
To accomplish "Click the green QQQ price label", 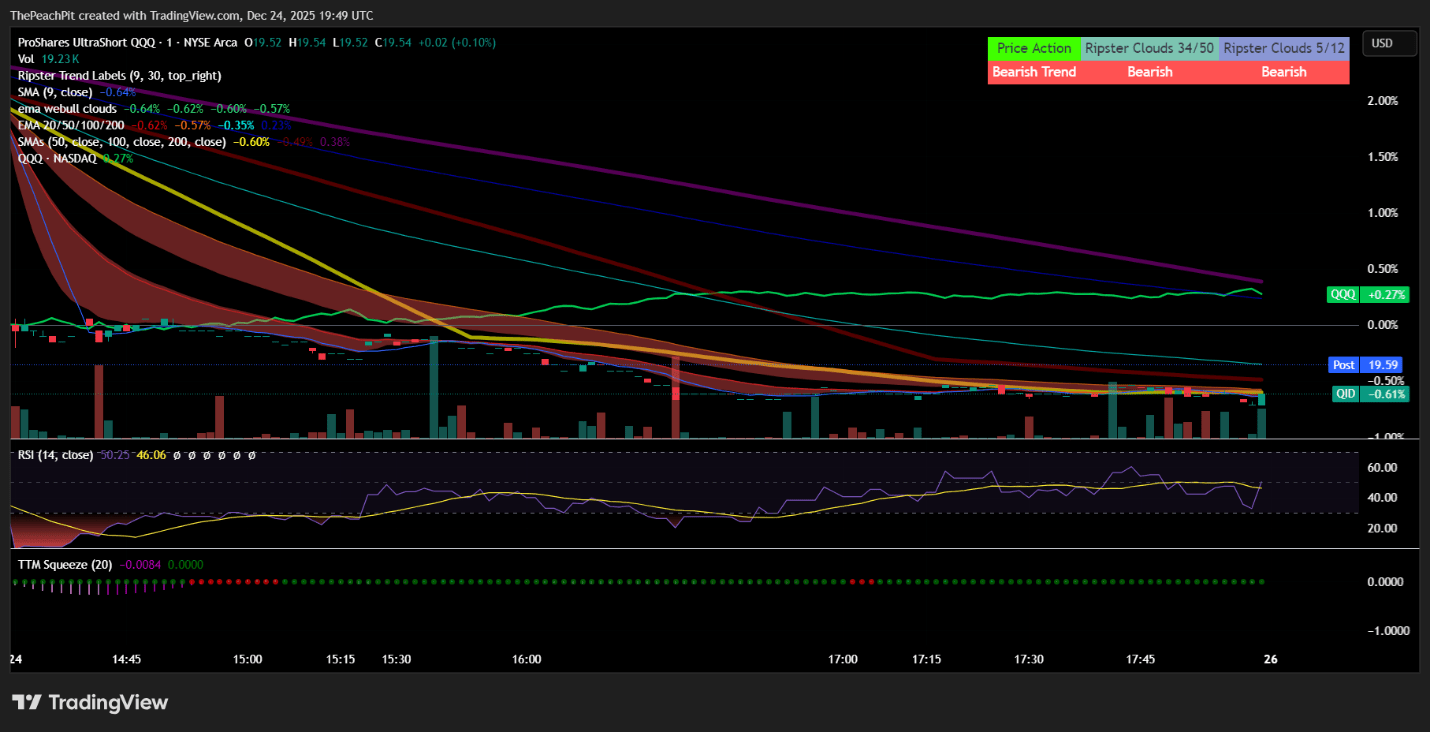I will [x=1367, y=295].
